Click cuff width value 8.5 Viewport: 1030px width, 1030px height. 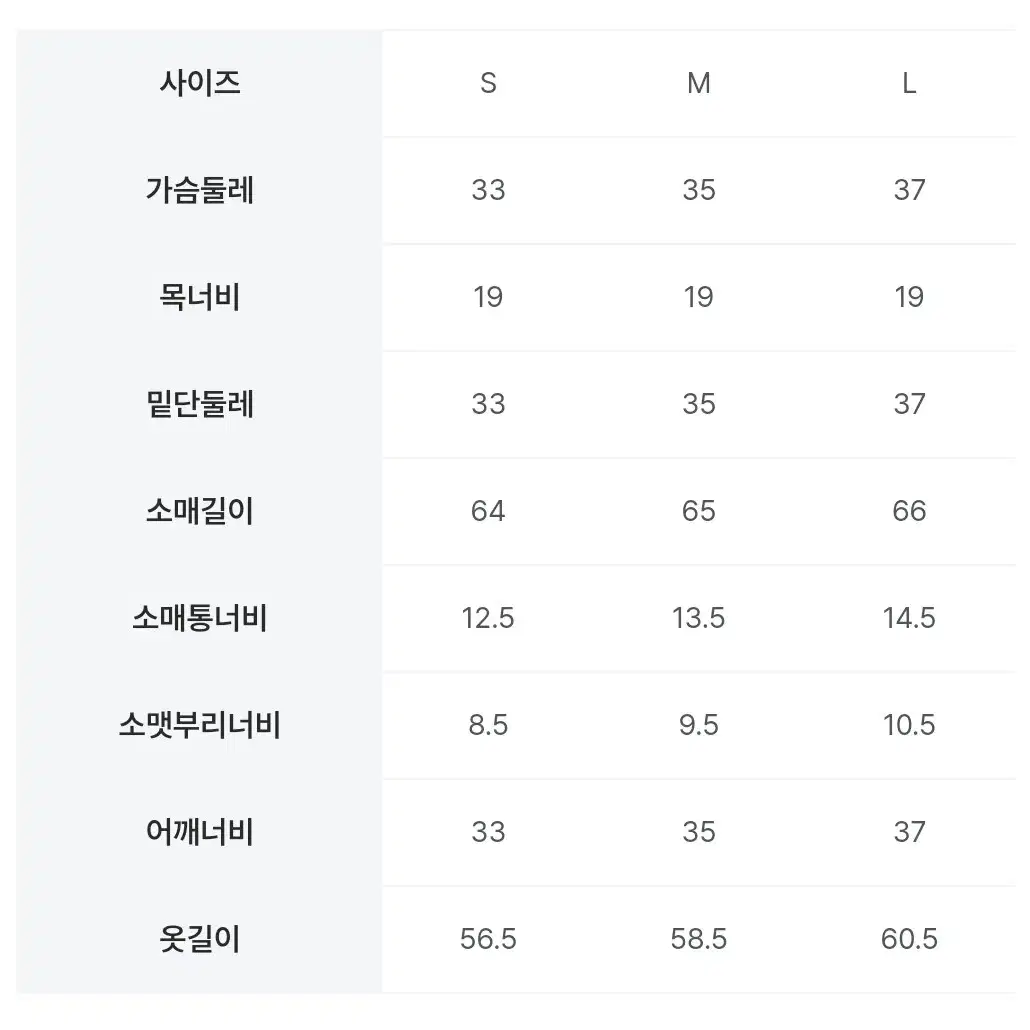488,725
